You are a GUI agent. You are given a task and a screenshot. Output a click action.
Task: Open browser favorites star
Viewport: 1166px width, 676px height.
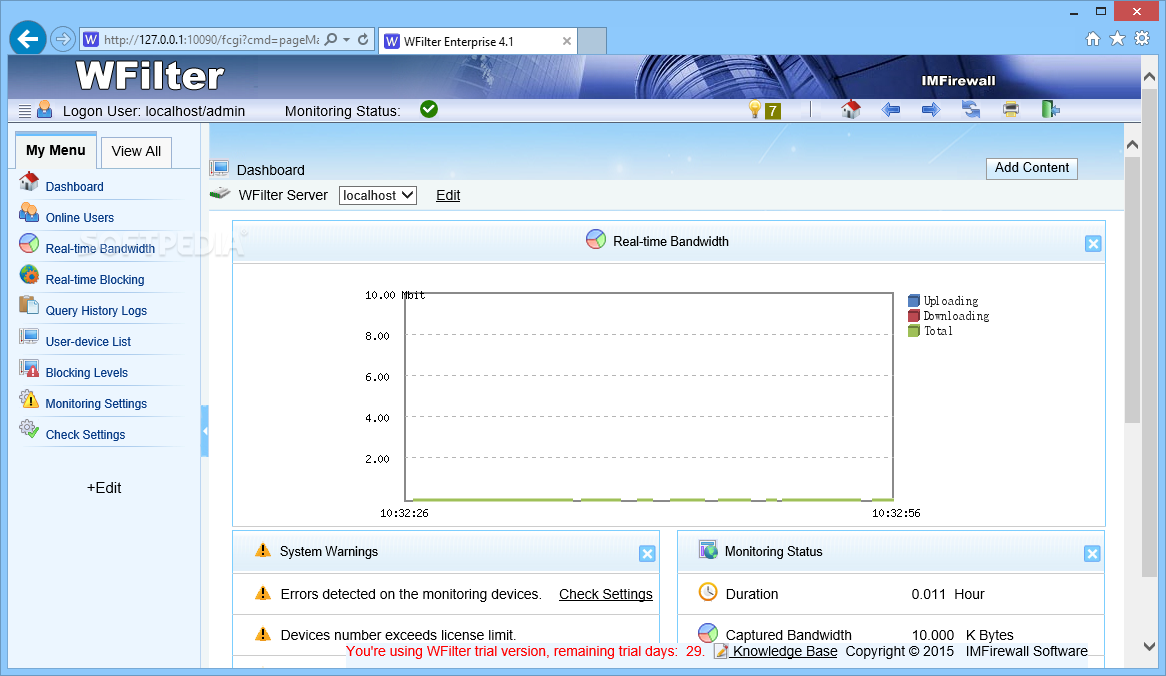coord(1118,39)
